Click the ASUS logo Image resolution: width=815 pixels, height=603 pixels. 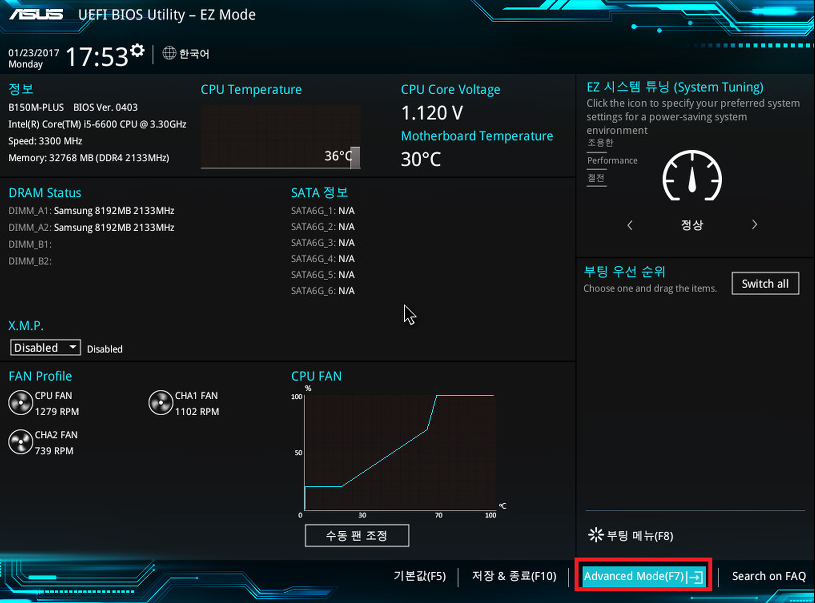[x=36, y=14]
